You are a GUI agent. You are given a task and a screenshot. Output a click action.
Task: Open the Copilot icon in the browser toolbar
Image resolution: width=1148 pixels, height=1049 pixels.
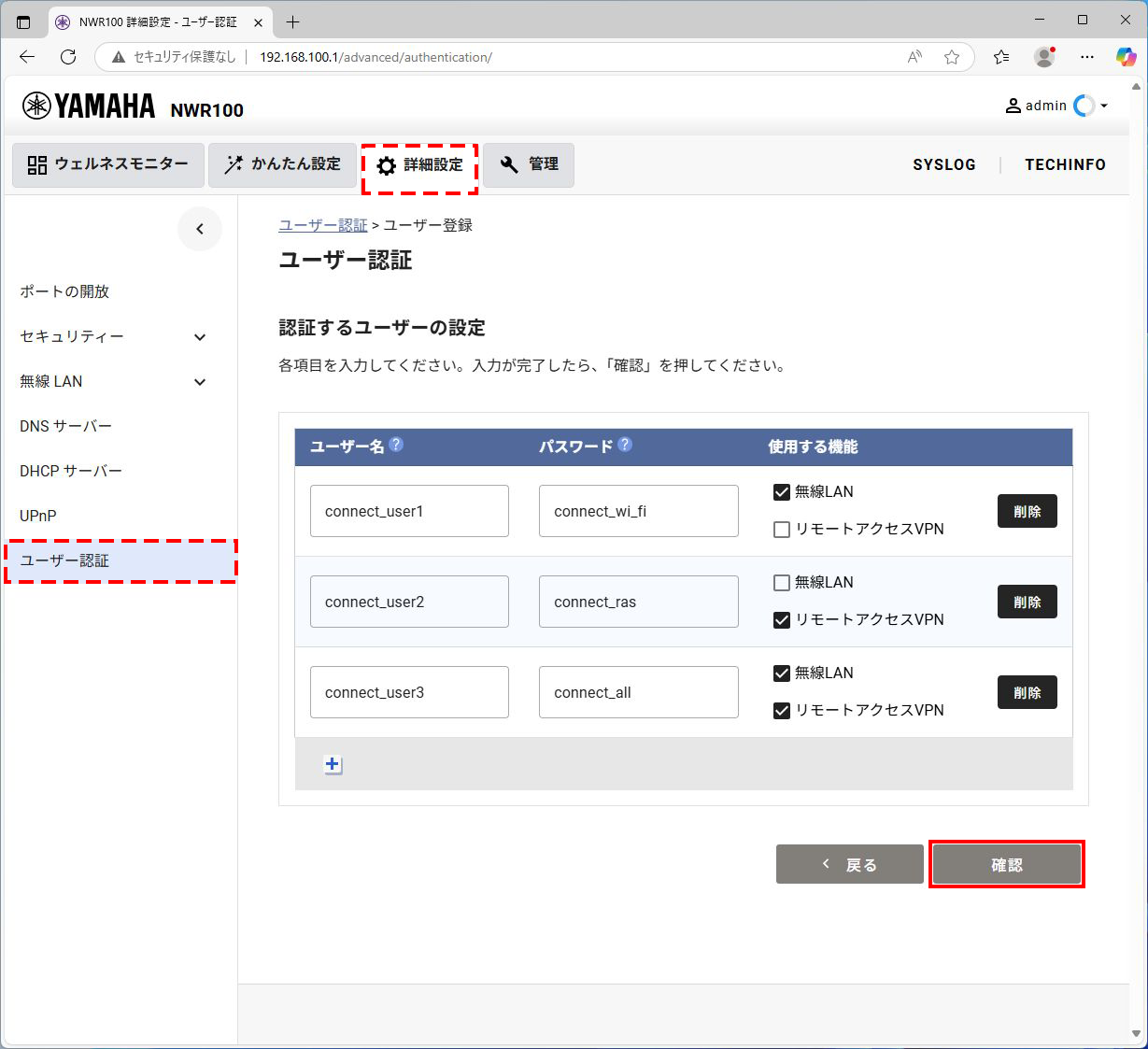1126,57
